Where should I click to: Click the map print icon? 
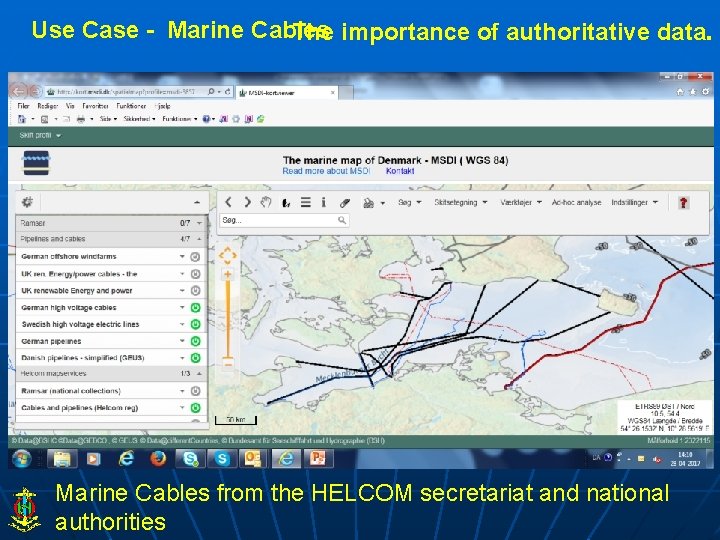(x=368, y=203)
